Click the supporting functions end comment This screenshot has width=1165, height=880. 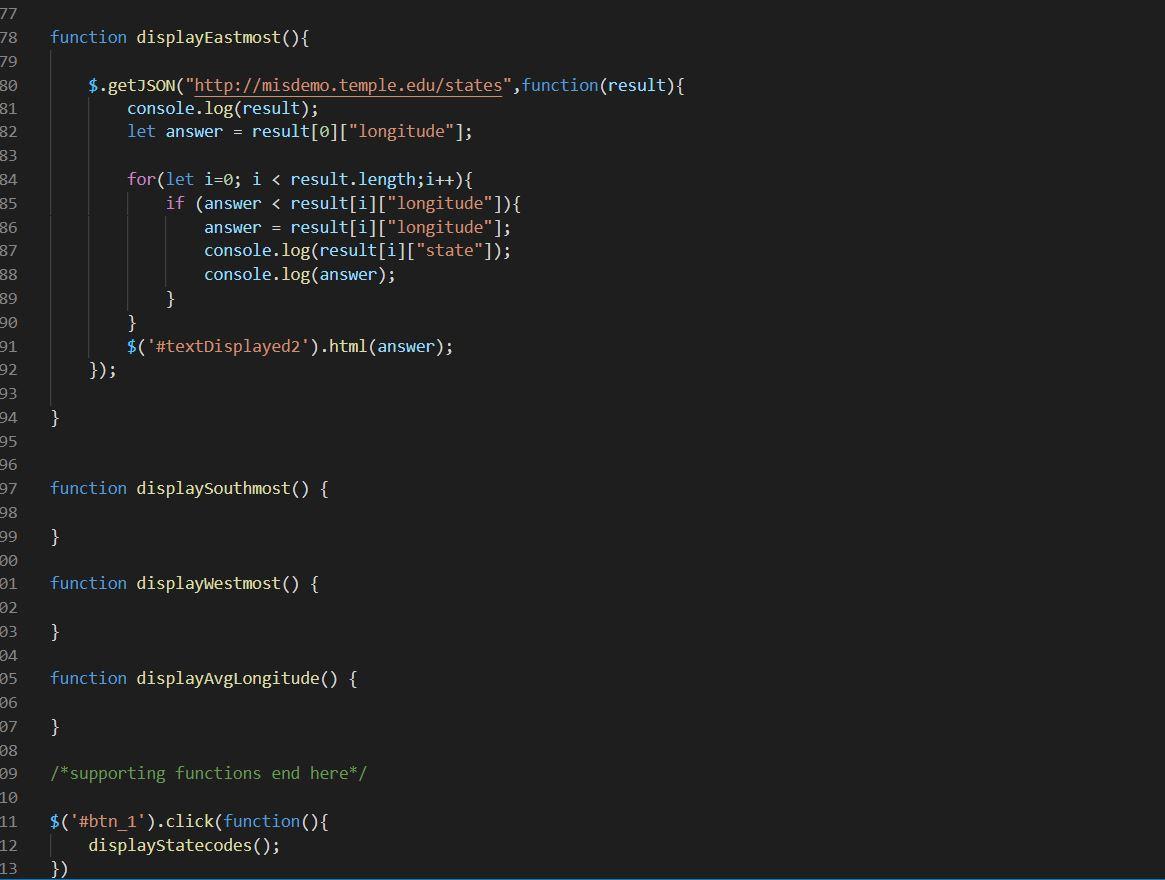pyautogui.click(x=208, y=773)
